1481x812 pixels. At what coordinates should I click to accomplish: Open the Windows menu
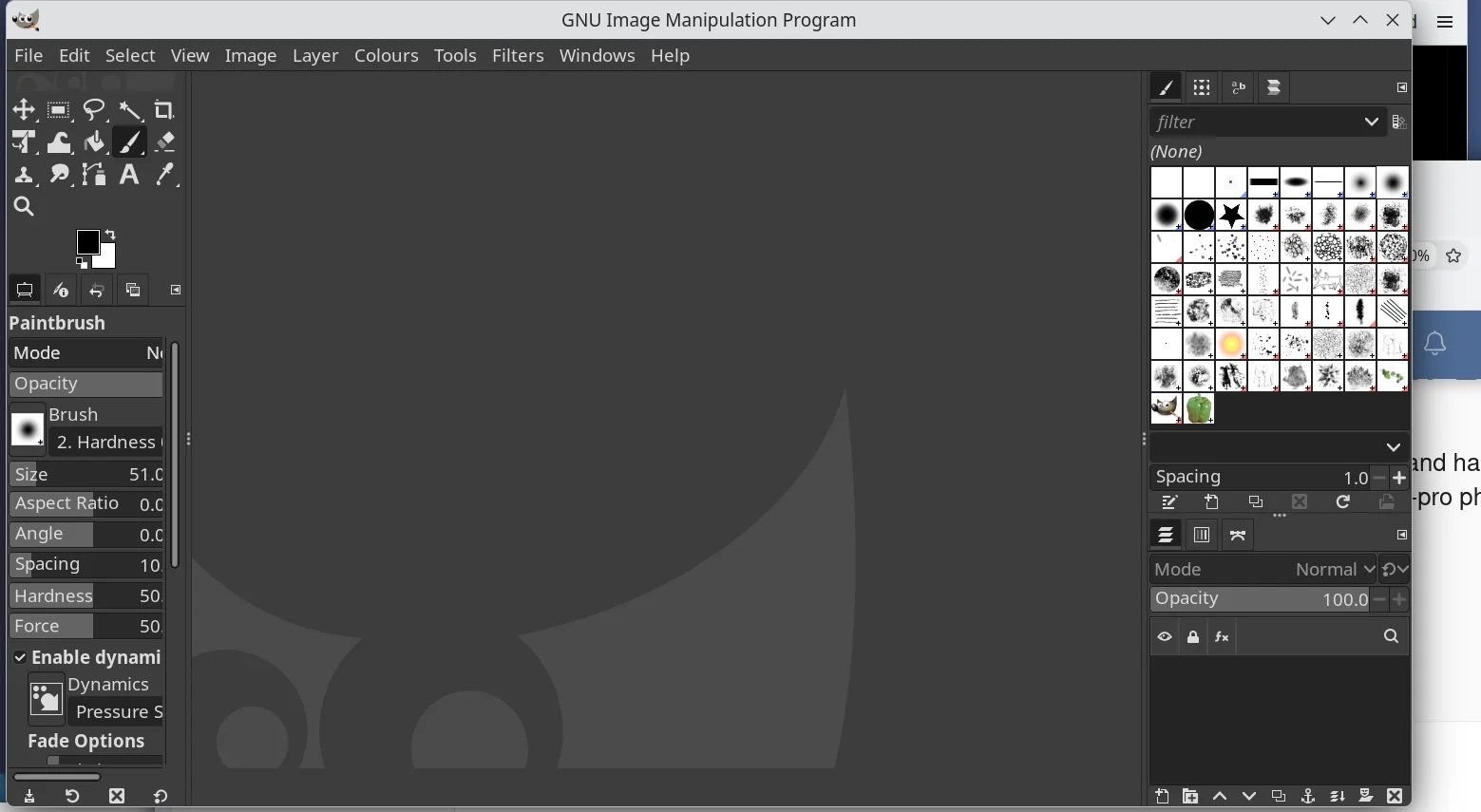coord(597,56)
